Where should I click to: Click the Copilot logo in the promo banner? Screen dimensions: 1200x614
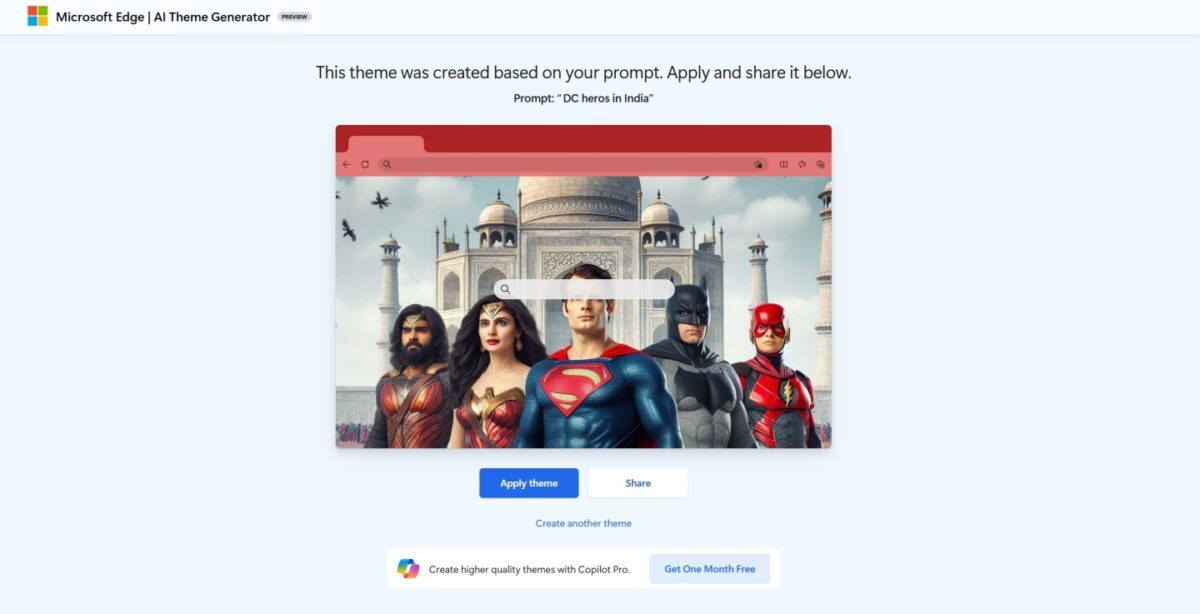coord(408,568)
